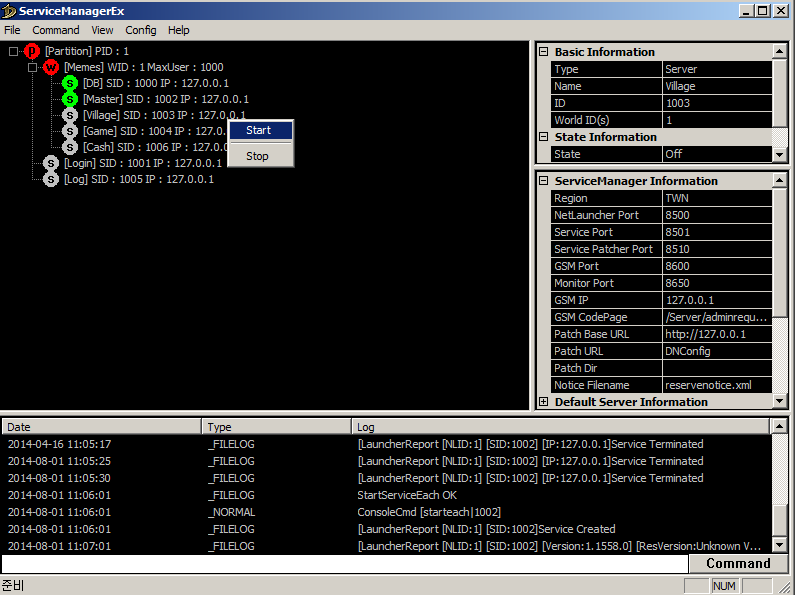The height and width of the screenshot is (595, 795).
Task: Click the Region value 'TWN'
Action: pos(717,198)
